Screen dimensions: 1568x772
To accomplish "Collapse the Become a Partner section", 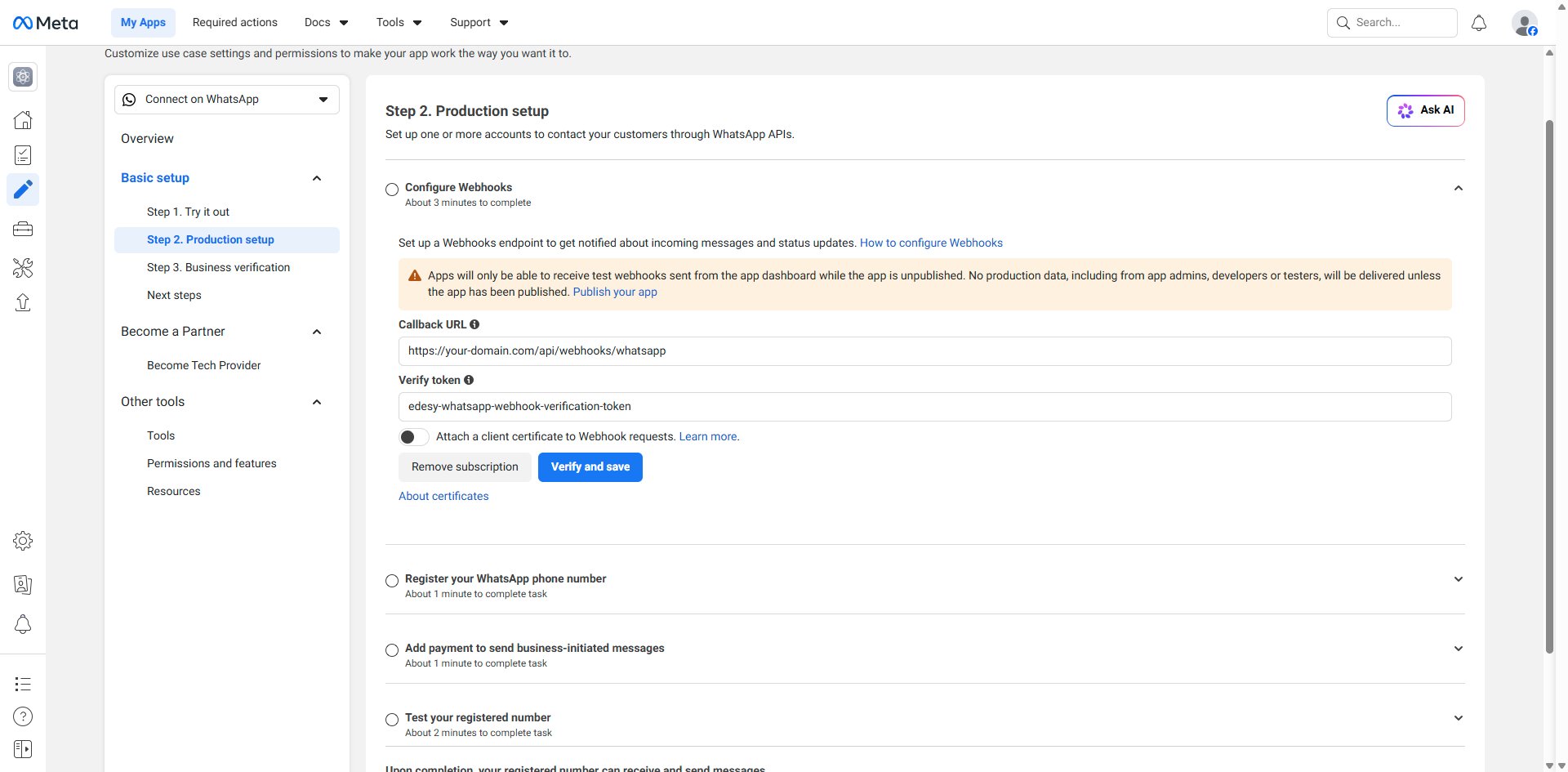I will point(317,332).
